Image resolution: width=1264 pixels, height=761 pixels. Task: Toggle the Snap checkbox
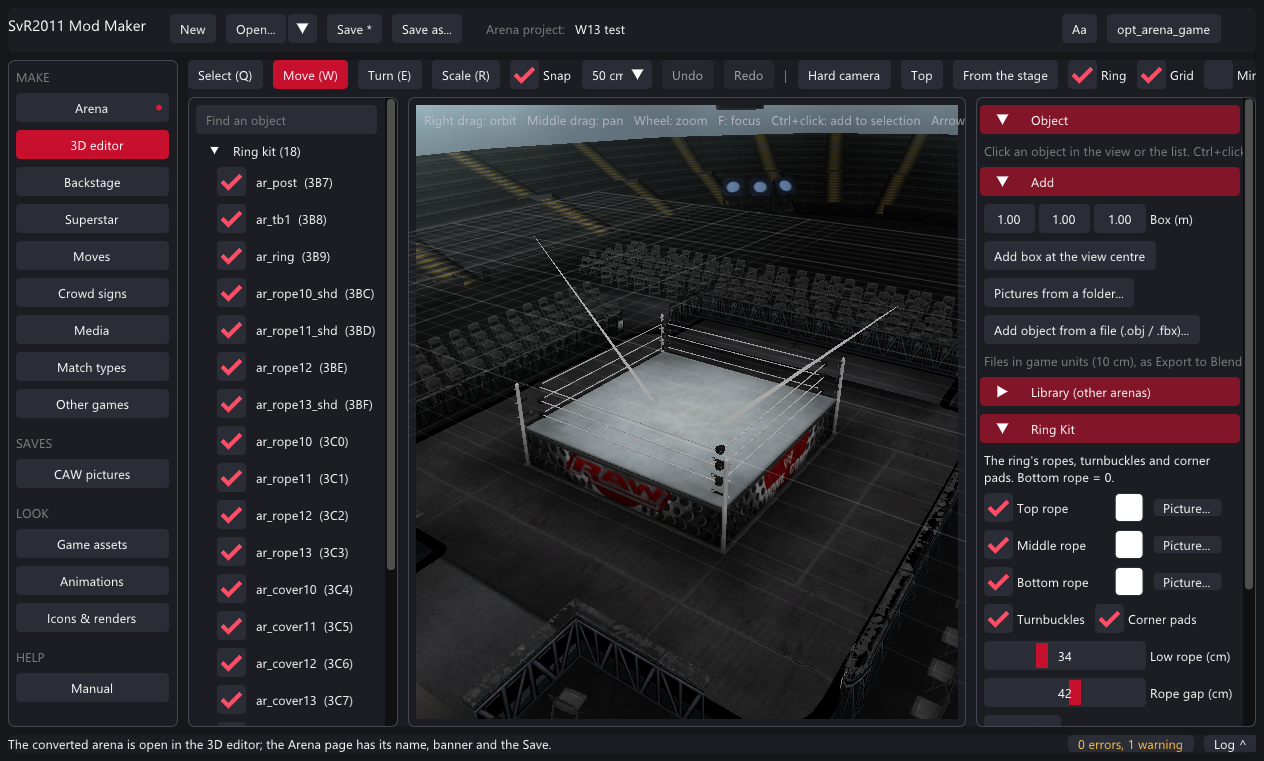[x=524, y=75]
